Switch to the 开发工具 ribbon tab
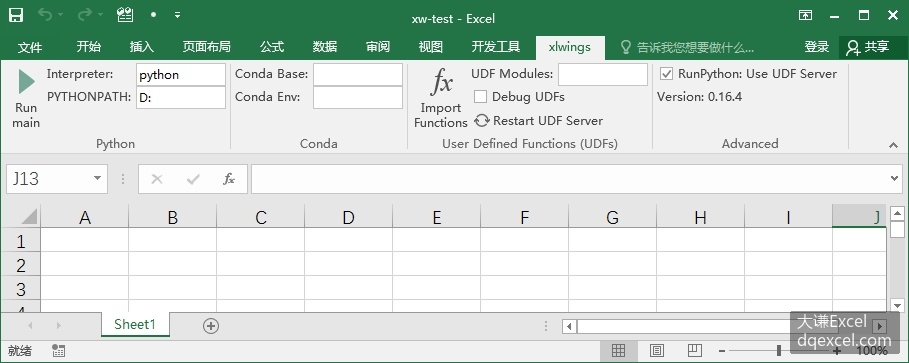The image size is (909, 363). click(496, 47)
